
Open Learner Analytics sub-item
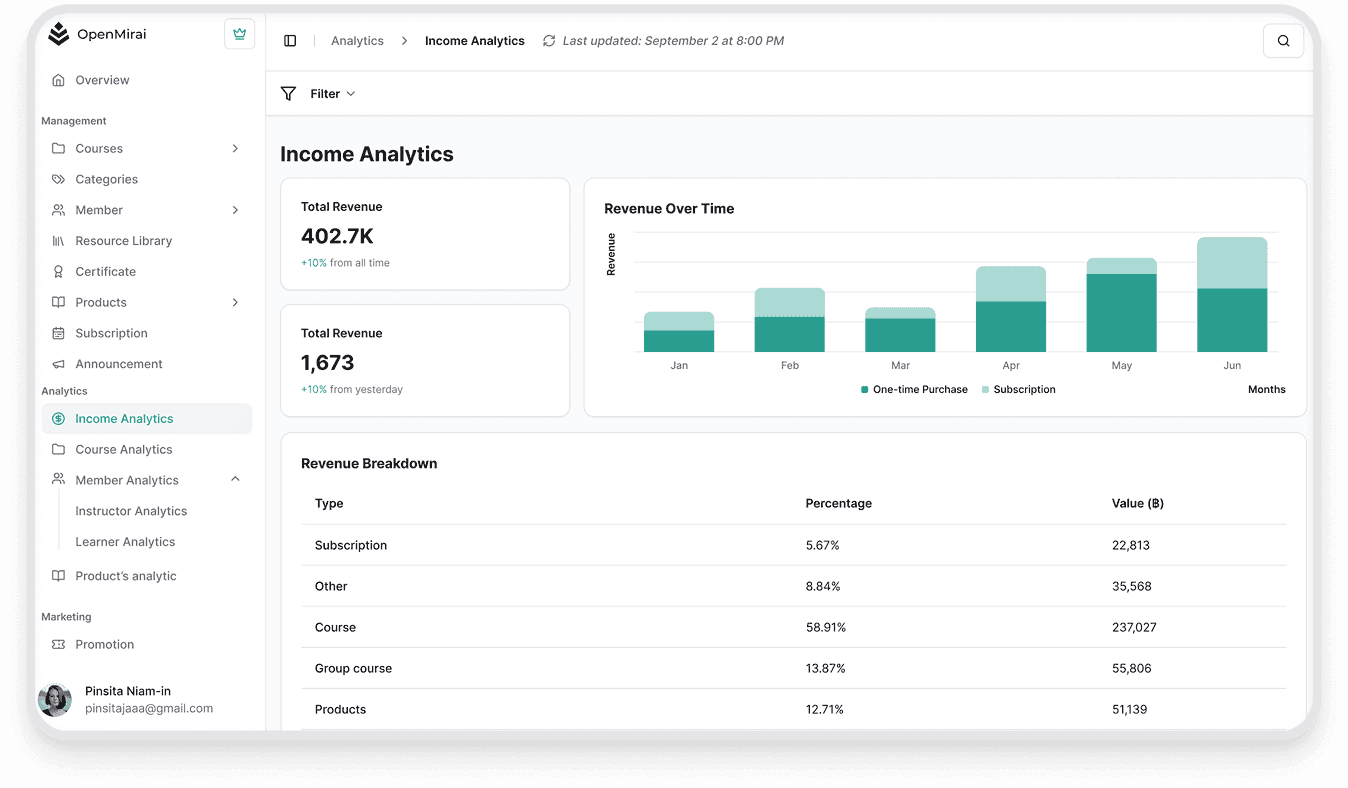125,542
